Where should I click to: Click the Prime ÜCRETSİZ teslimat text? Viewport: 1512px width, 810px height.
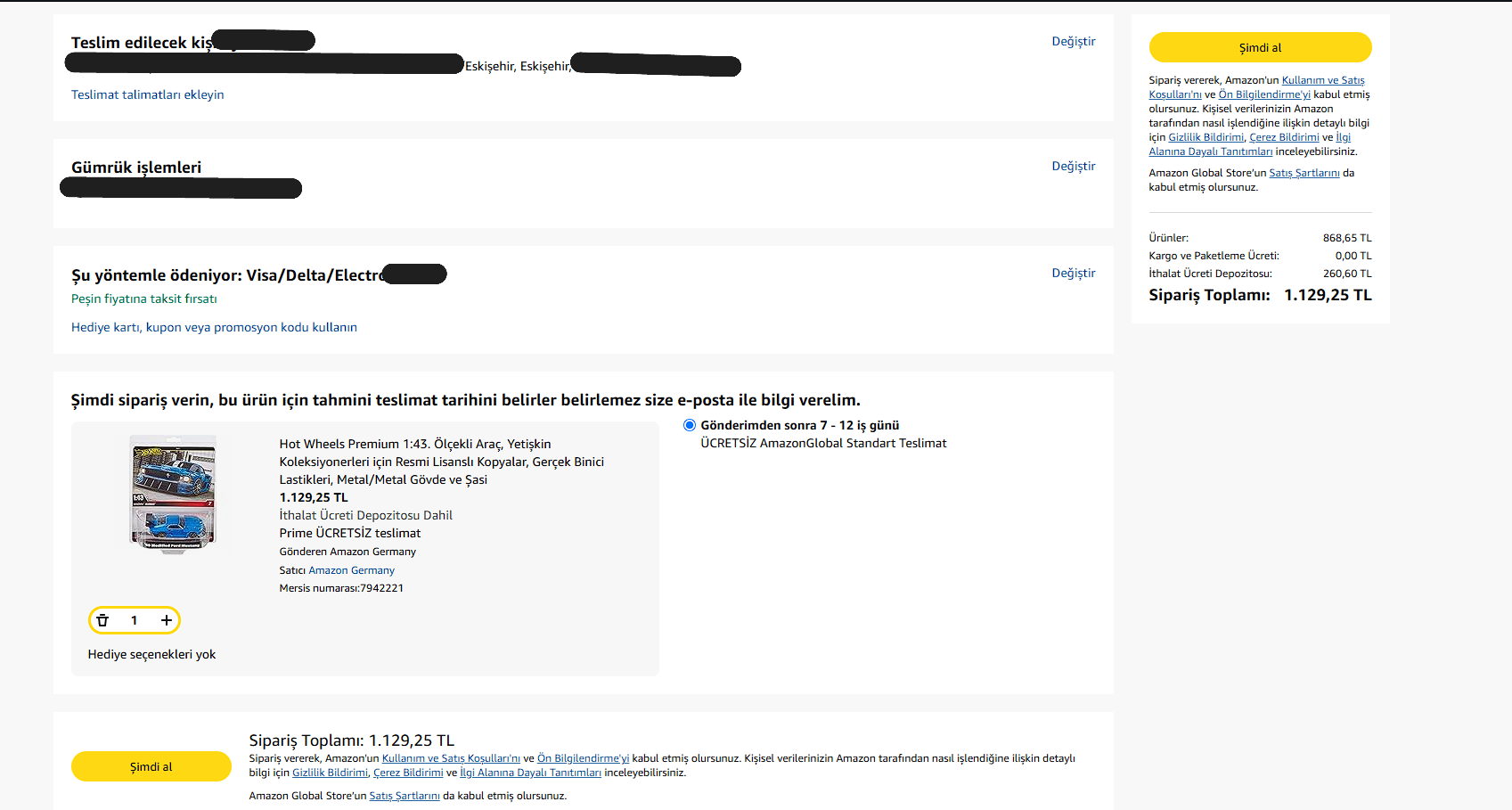pyautogui.click(x=350, y=533)
